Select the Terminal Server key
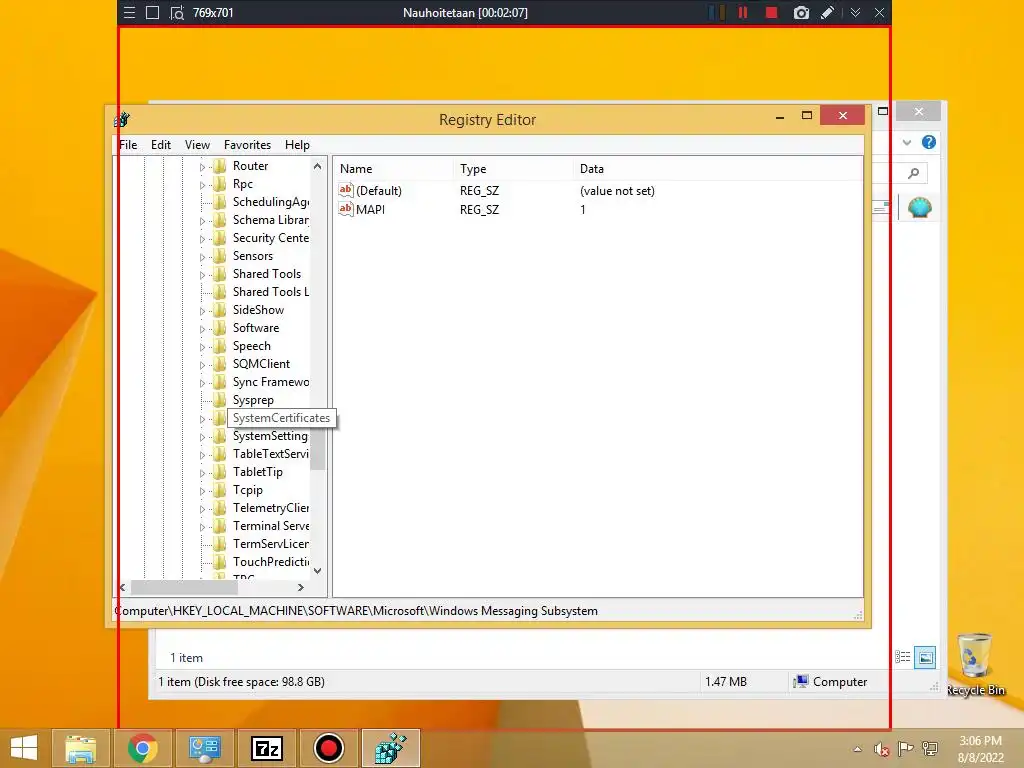Viewport: 1024px width, 768px height. coord(270,526)
